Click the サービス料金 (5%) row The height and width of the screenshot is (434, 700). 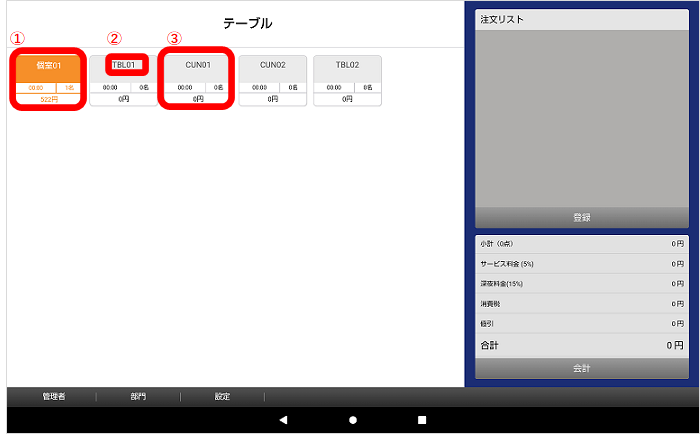(581, 263)
